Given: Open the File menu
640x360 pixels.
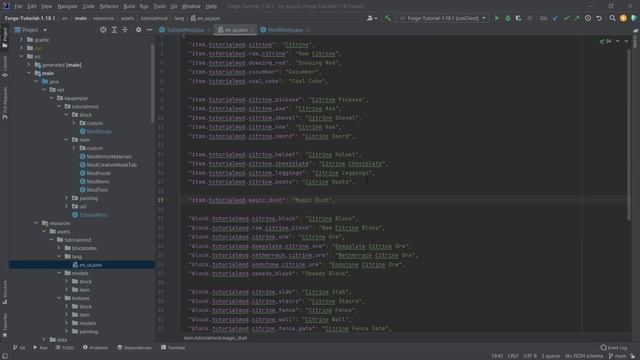Looking at the screenshot, I should click(x=18, y=6).
